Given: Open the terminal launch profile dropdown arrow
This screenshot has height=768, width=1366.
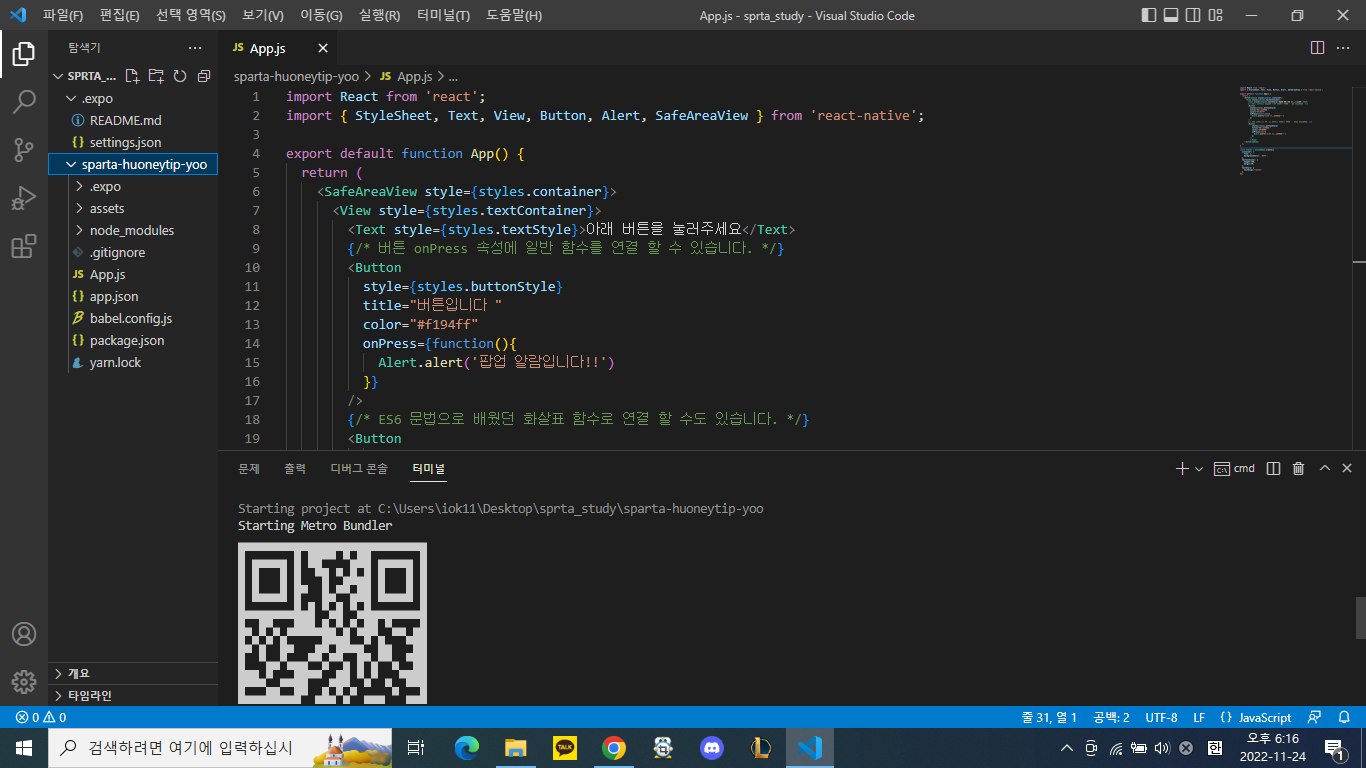Looking at the screenshot, I should click(x=1199, y=469).
